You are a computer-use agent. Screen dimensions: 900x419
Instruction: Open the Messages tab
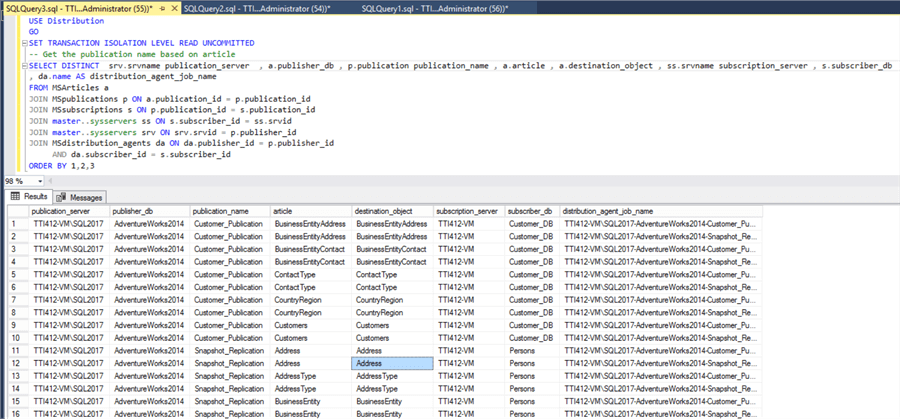79,197
